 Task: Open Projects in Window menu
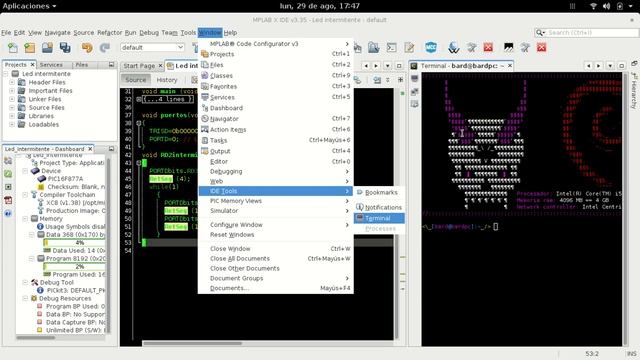coord(276,54)
